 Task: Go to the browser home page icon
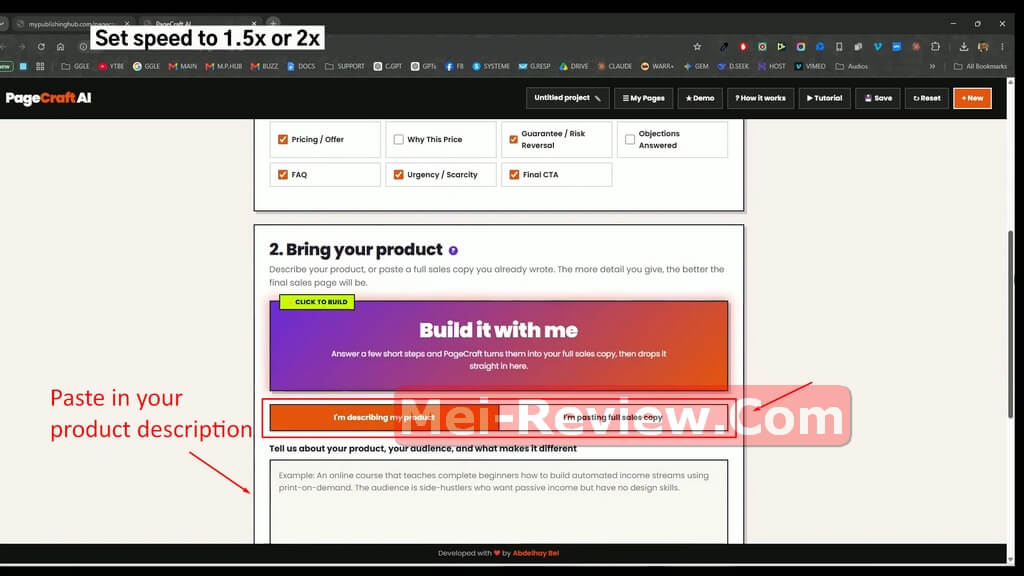pos(60,47)
